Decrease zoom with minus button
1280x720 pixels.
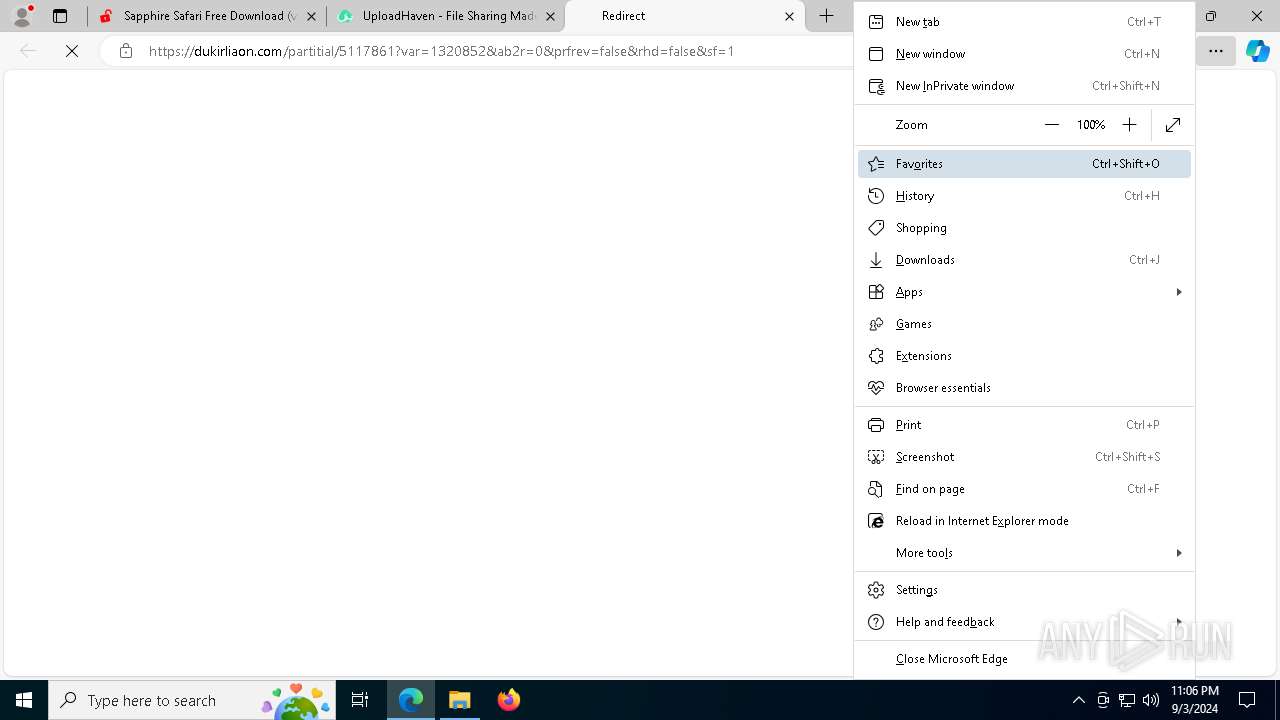pyautogui.click(x=1051, y=125)
